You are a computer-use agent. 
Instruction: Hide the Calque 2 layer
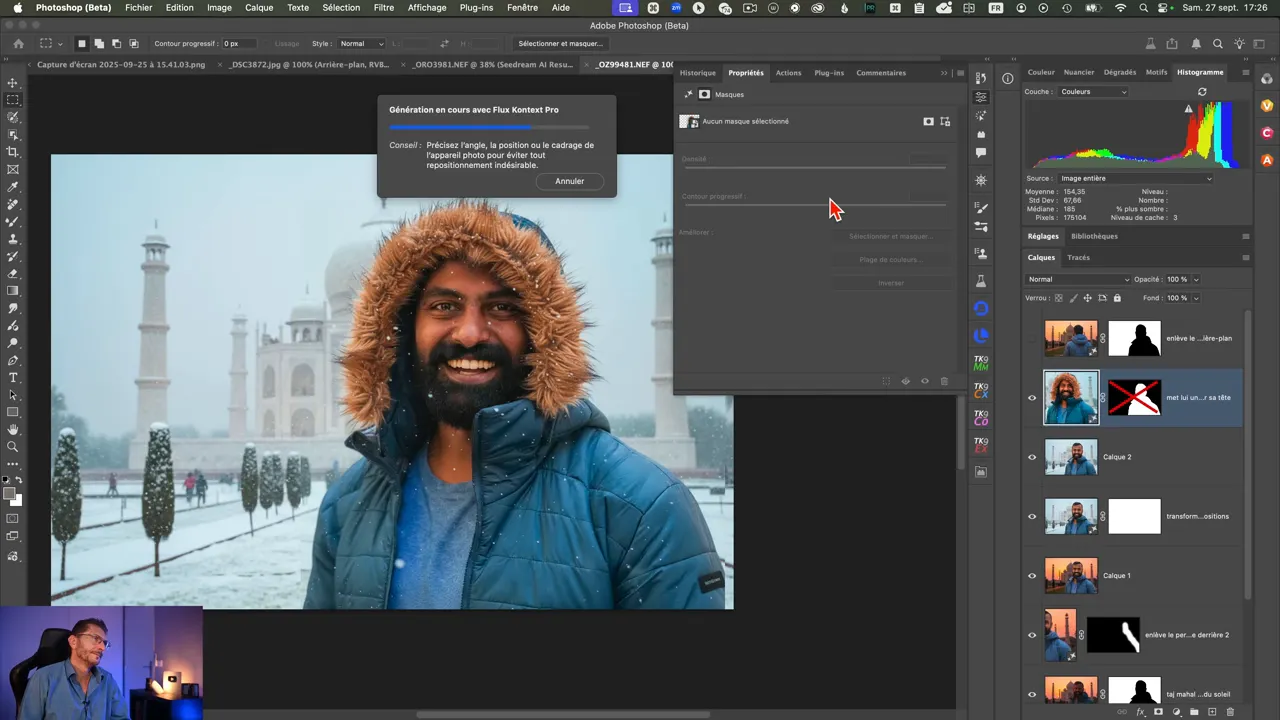[x=1032, y=457]
